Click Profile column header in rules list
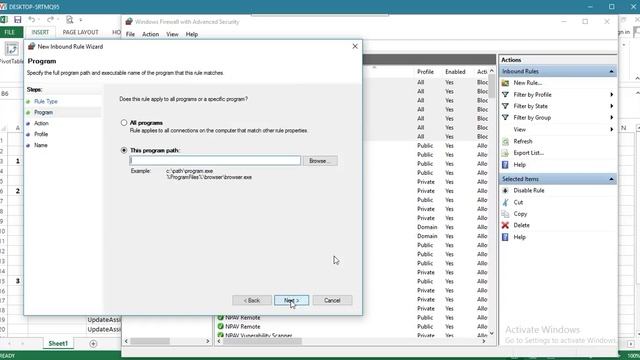 click(425, 72)
